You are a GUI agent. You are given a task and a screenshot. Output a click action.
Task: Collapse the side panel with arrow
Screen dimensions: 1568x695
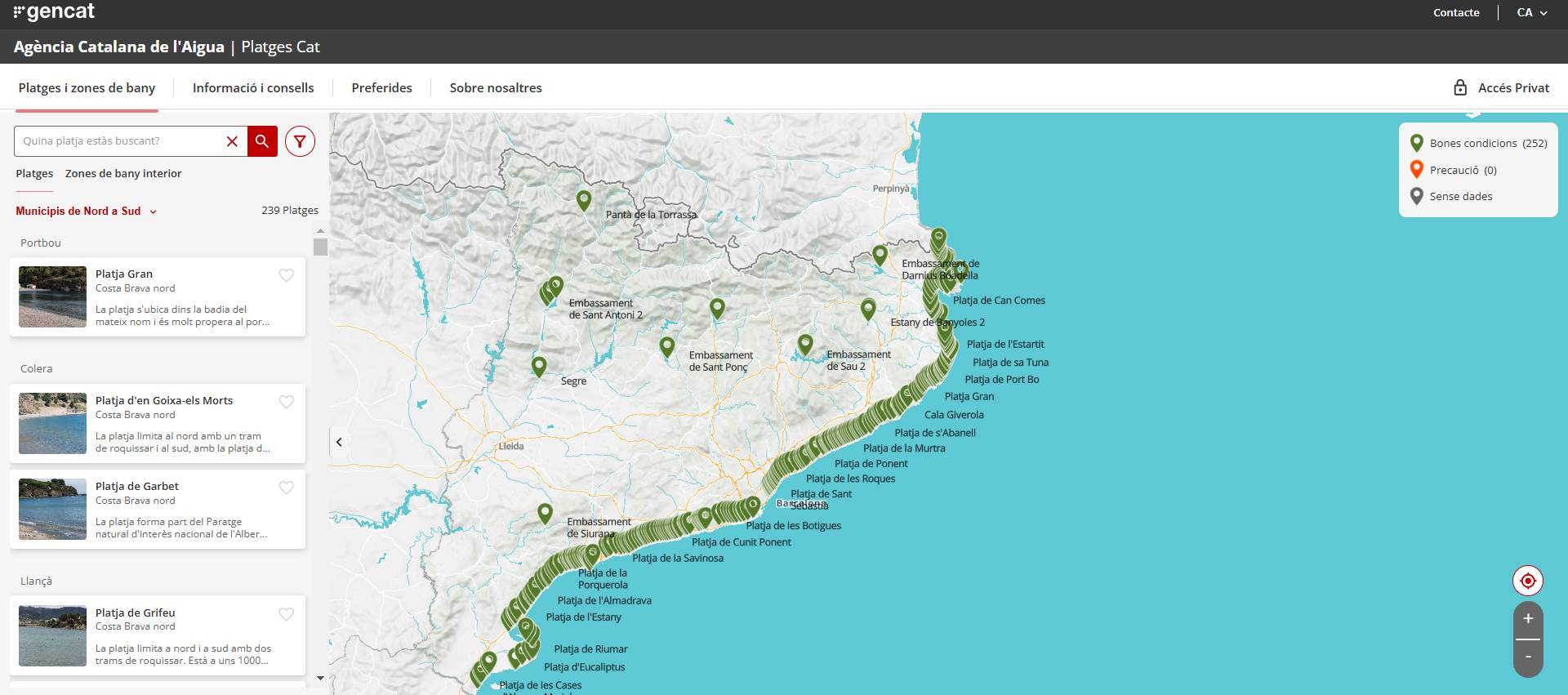click(x=339, y=442)
